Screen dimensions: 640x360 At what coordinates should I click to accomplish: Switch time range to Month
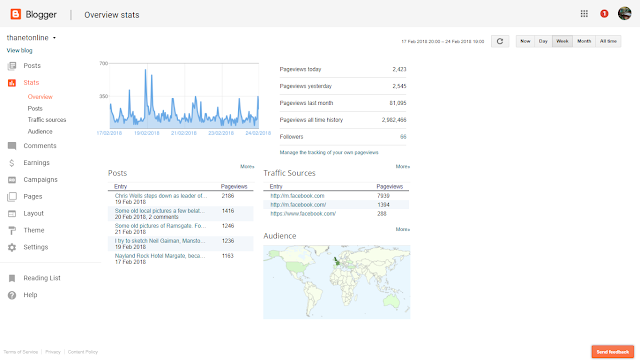584,41
